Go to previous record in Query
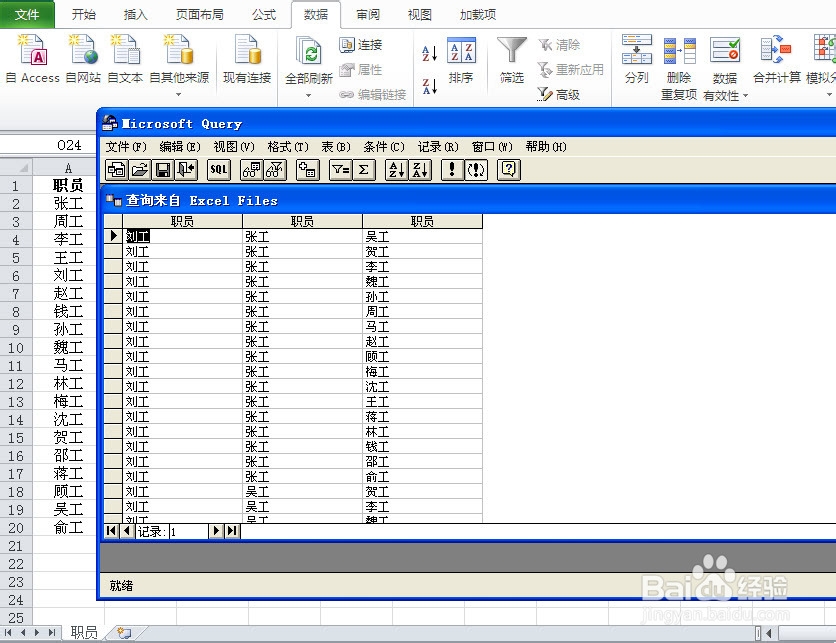 126,531
